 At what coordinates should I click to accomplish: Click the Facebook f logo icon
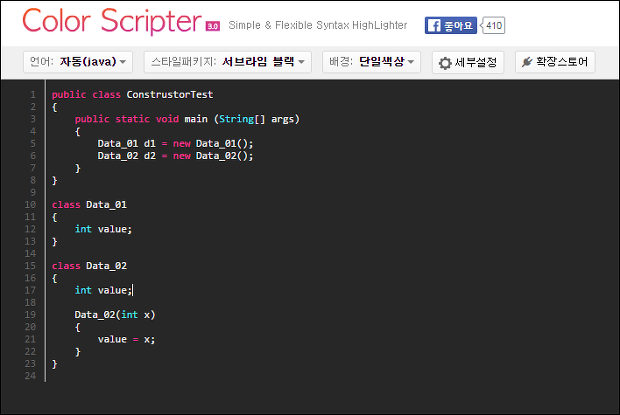click(x=434, y=26)
